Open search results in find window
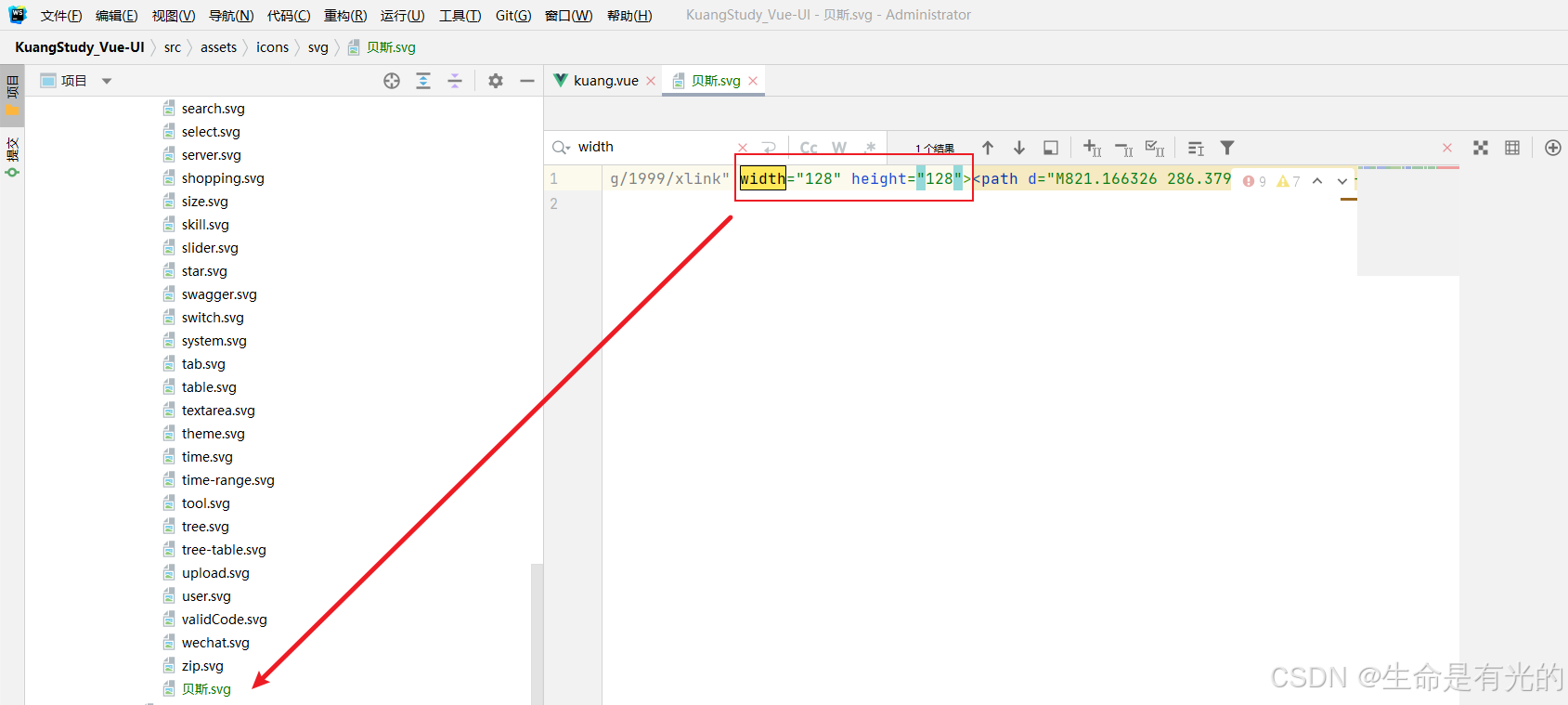 (x=1196, y=149)
